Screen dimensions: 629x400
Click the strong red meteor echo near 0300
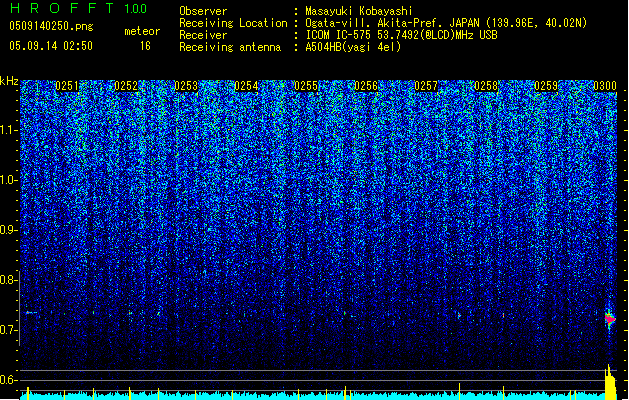tap(610, 319)
